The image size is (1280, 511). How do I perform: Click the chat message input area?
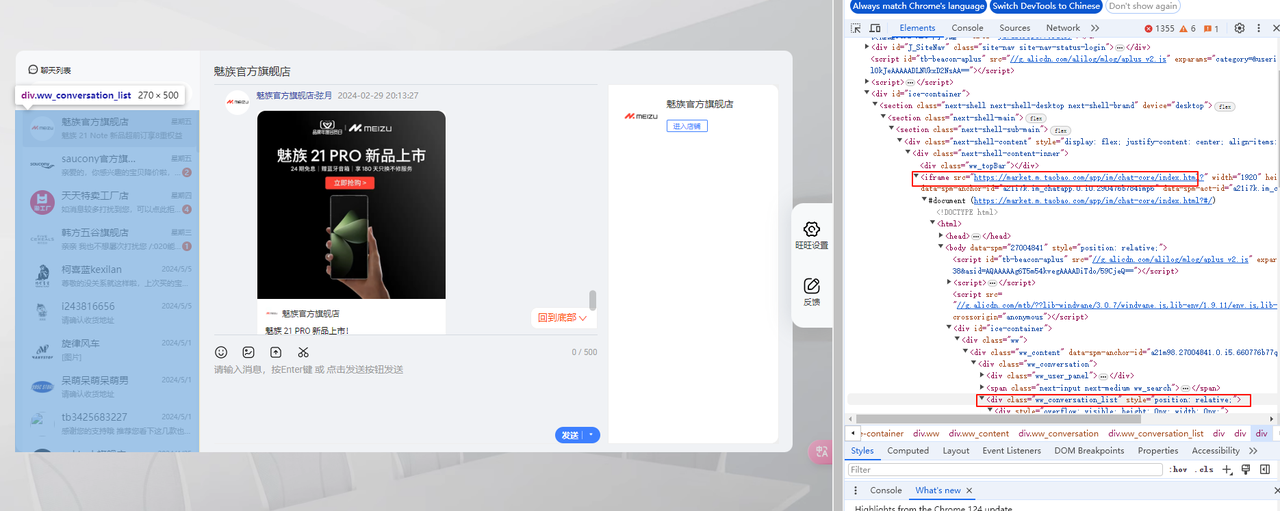point(405,392)
